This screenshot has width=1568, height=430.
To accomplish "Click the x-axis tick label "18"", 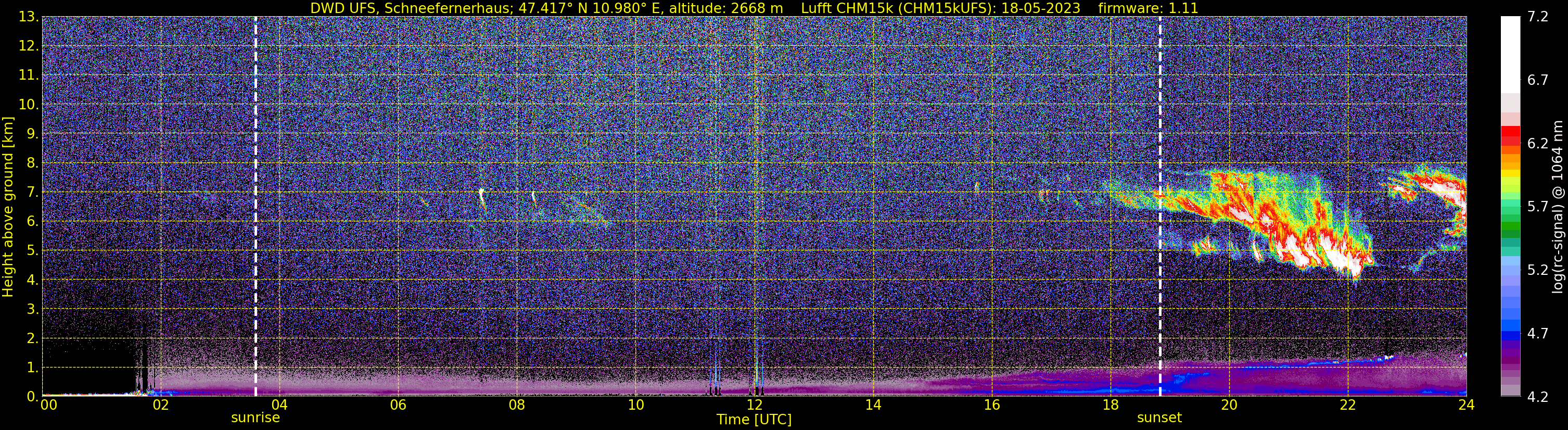I will 1110,405.
